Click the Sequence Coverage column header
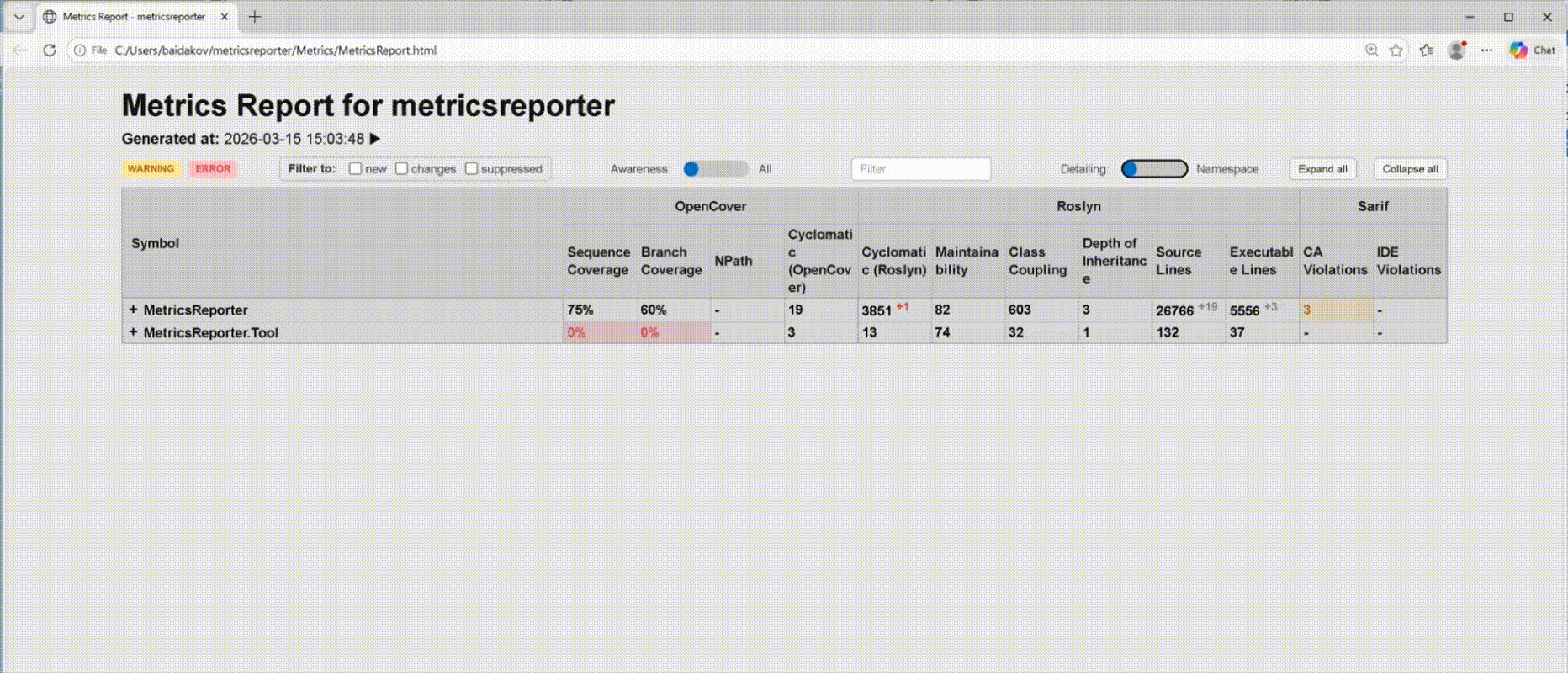 (x=599, y=261)
